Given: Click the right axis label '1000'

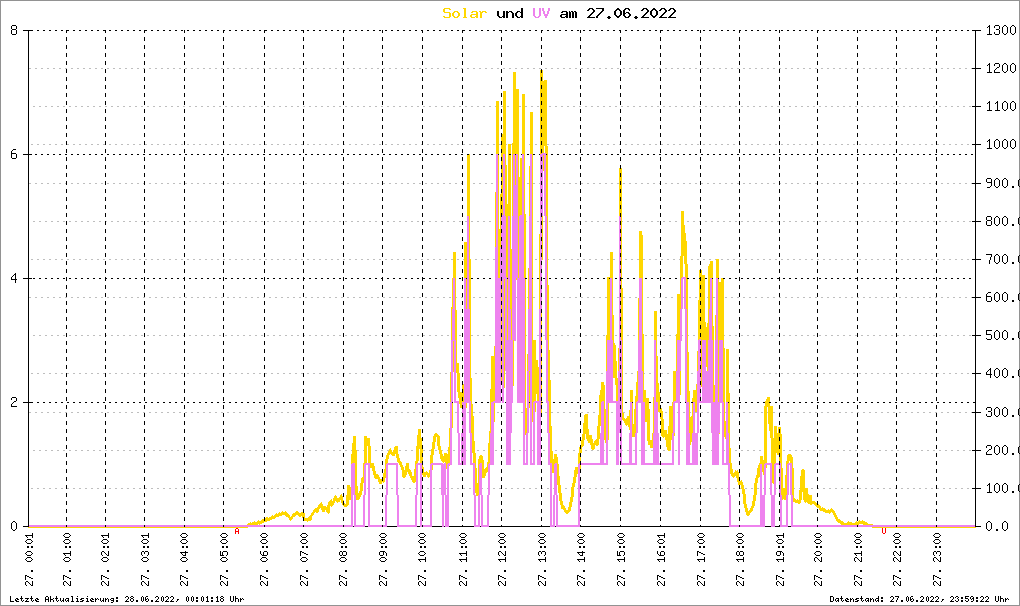Looking at the screenshot, I should (x=1000, y=144).
